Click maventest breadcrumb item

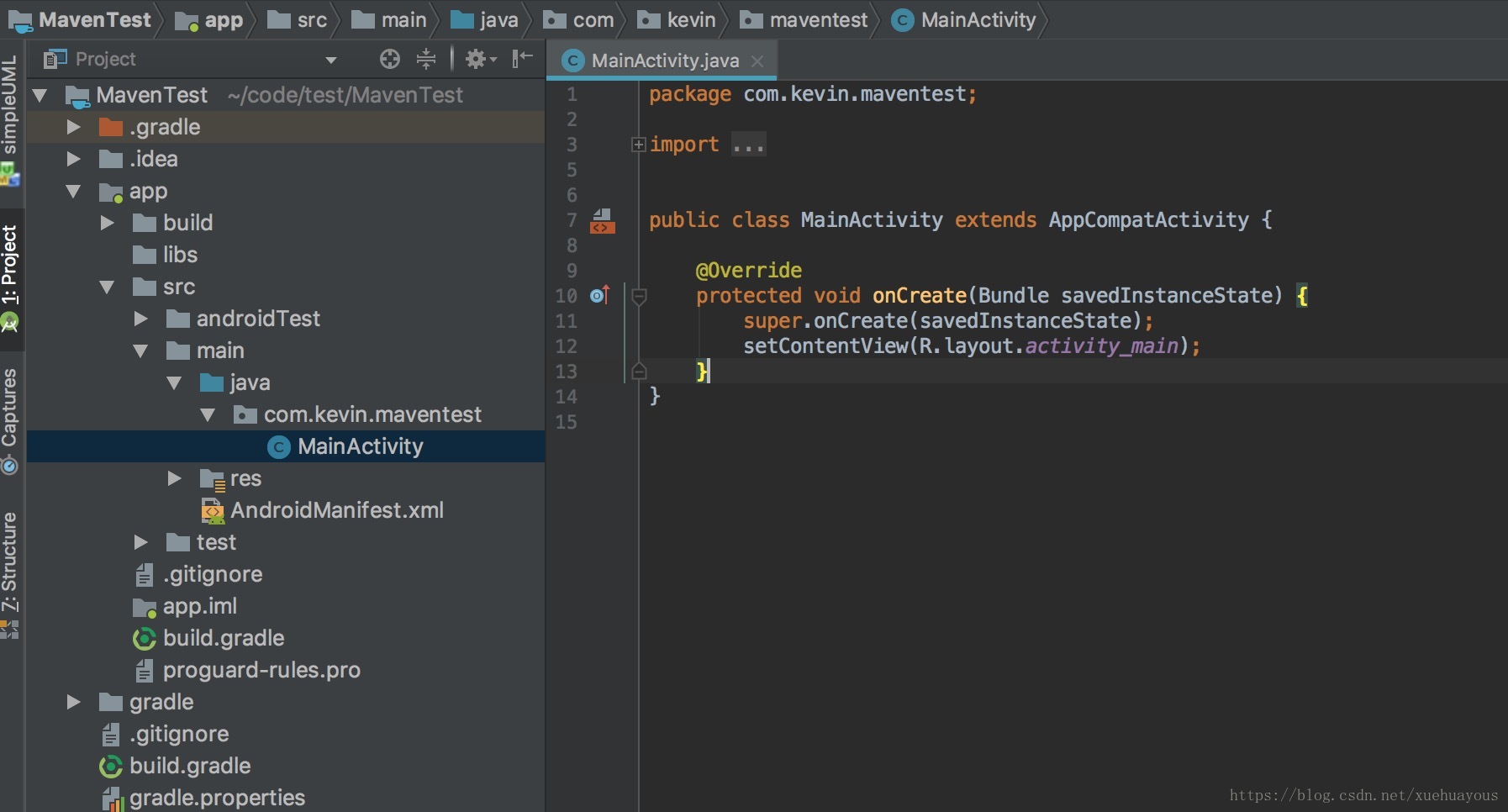pyautogui.click(x=804, y=20)
